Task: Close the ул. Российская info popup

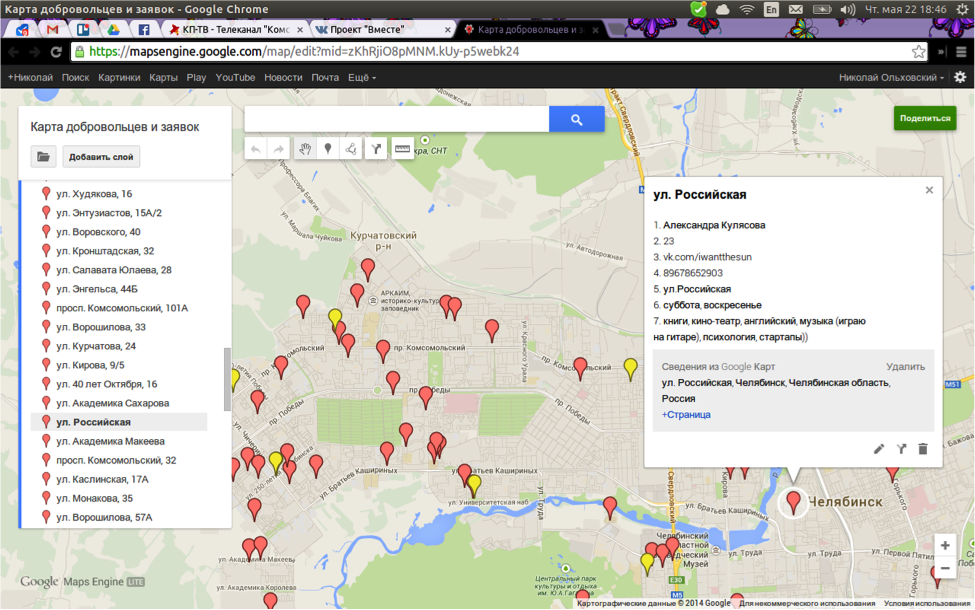Action: (x=929, y=190)
